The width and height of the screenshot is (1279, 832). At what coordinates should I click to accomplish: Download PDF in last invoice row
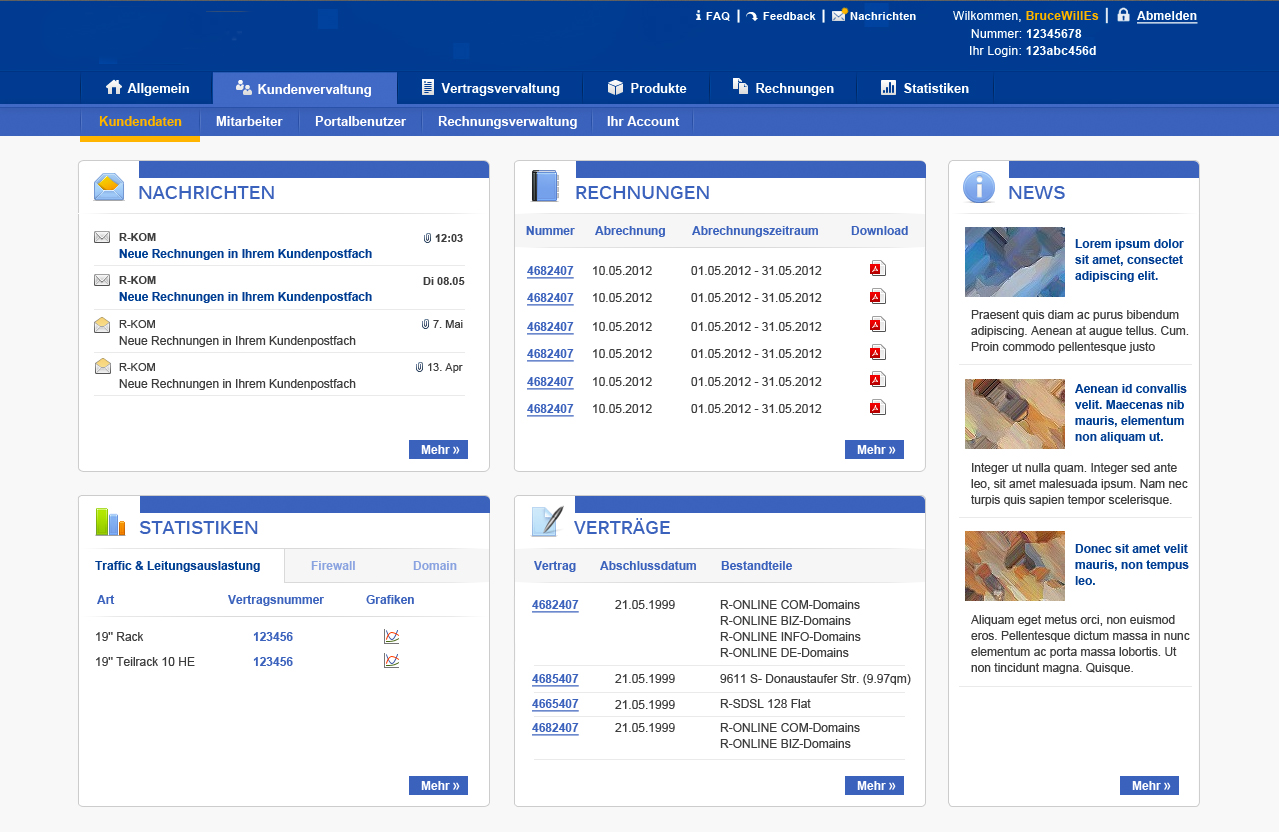(877, 407)
